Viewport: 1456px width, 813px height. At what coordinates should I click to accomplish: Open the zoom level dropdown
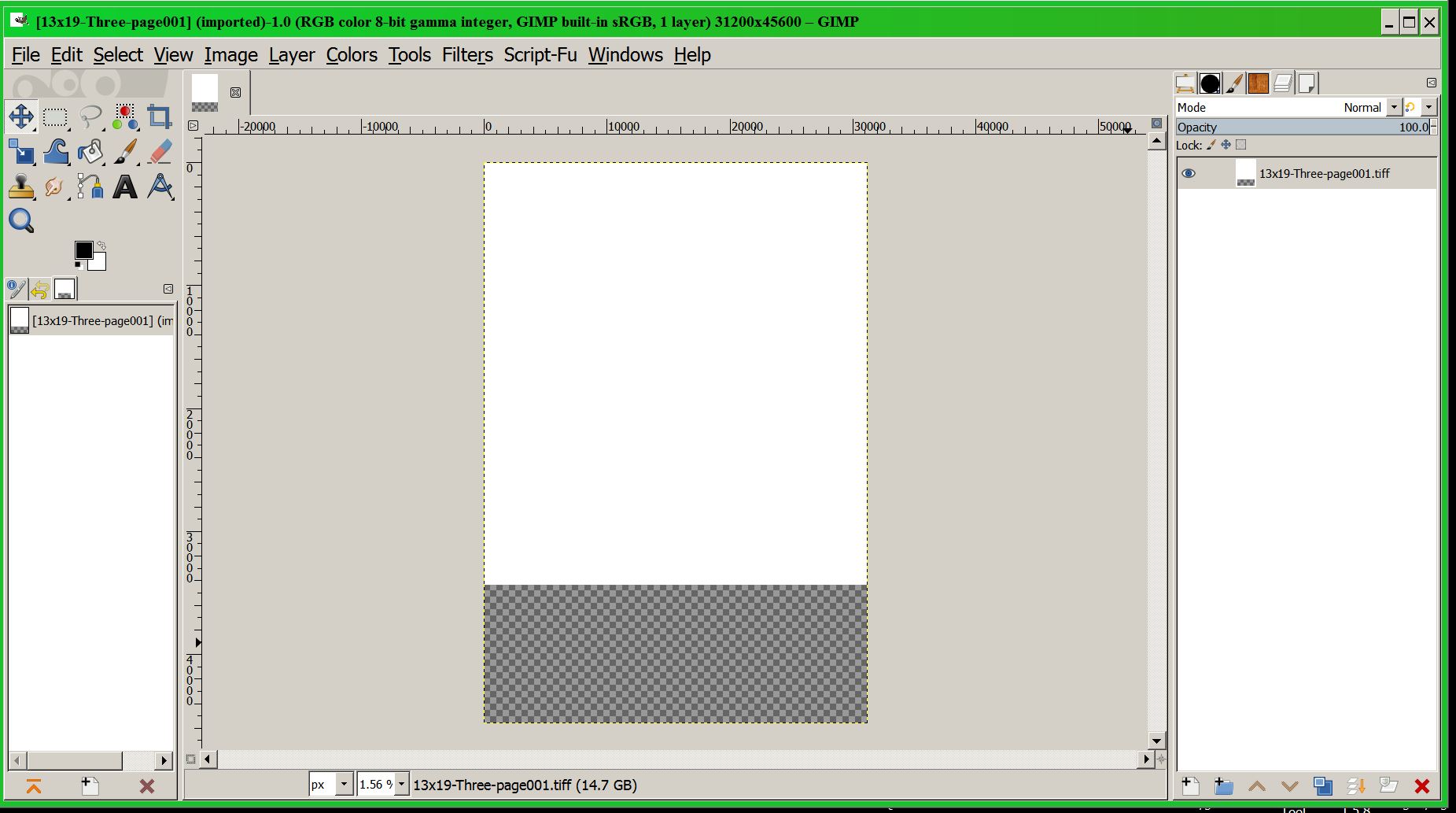401,784
